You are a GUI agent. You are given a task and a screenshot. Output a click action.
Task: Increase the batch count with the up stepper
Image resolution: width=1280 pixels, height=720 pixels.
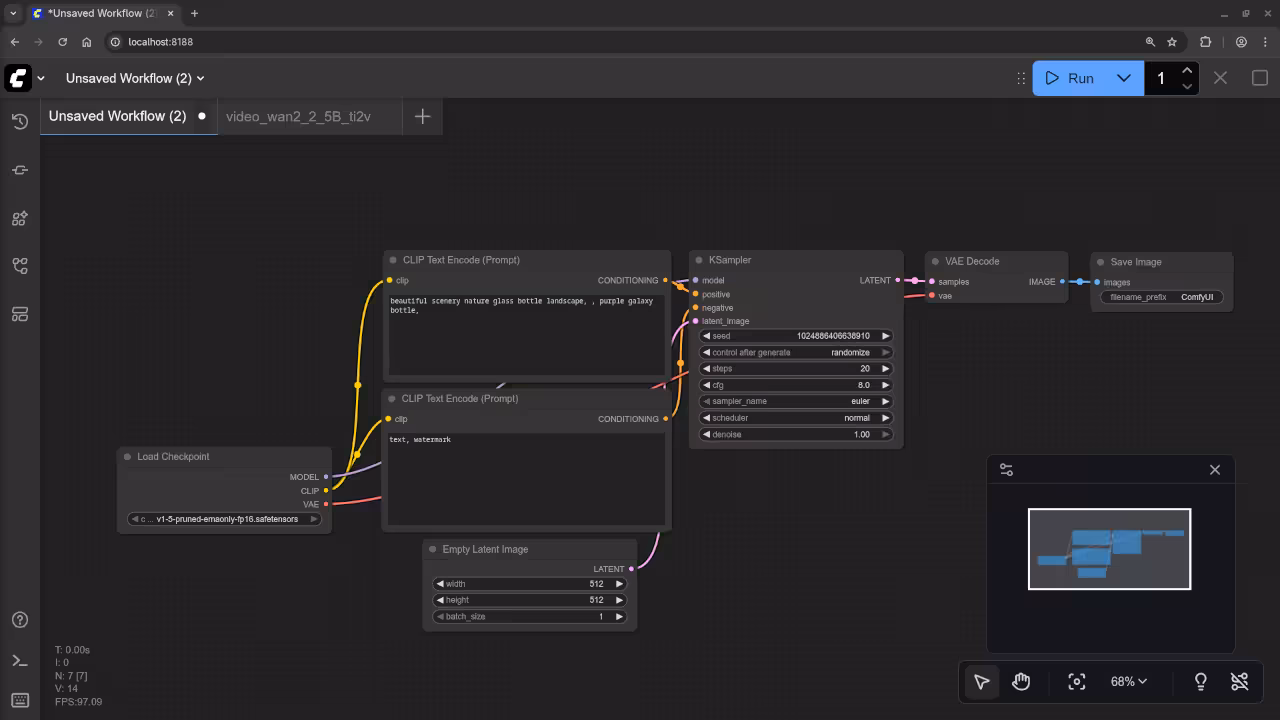click(1187, 70)
